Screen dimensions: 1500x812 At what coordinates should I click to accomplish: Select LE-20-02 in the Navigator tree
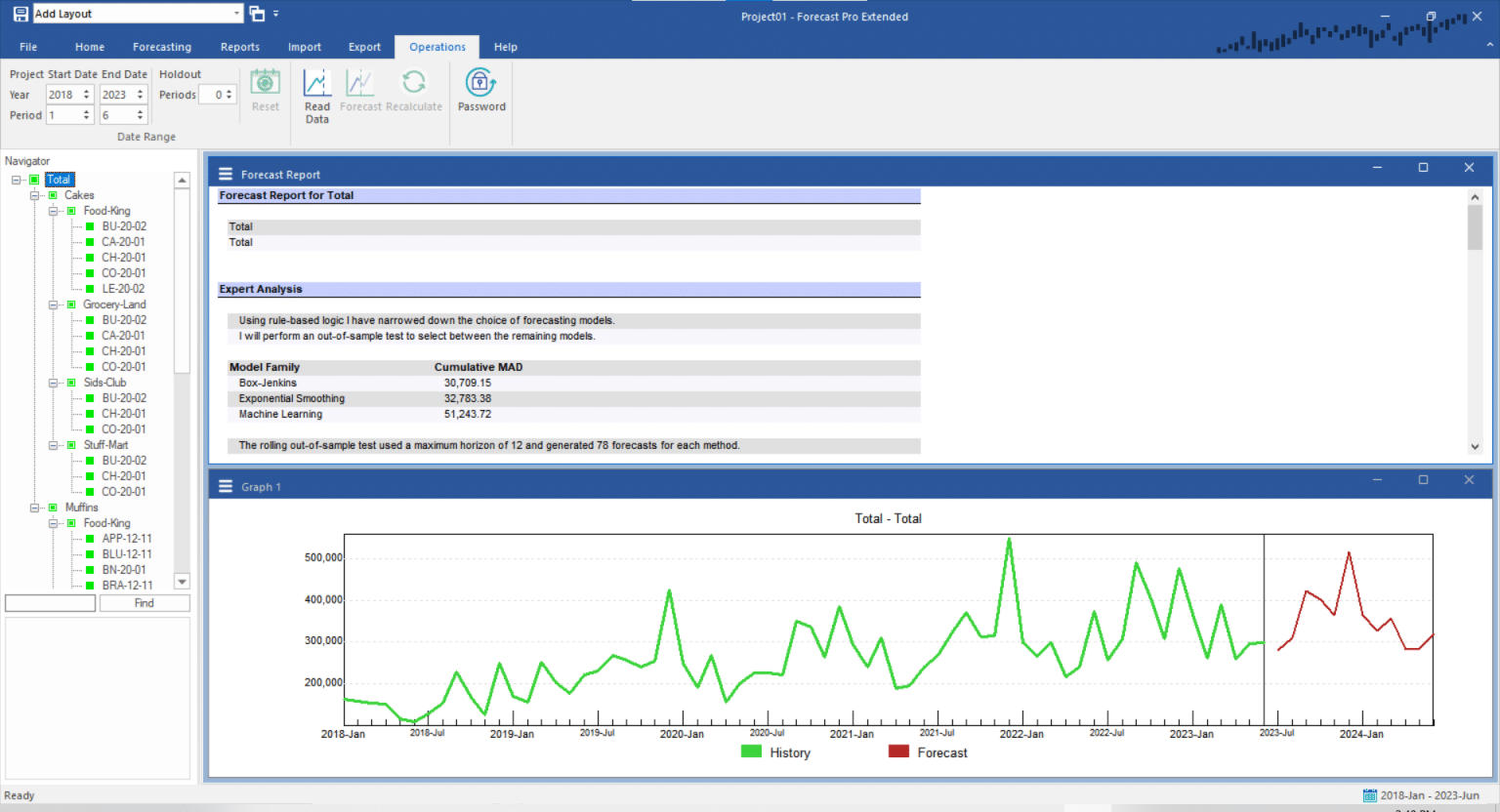coord(123,289)
